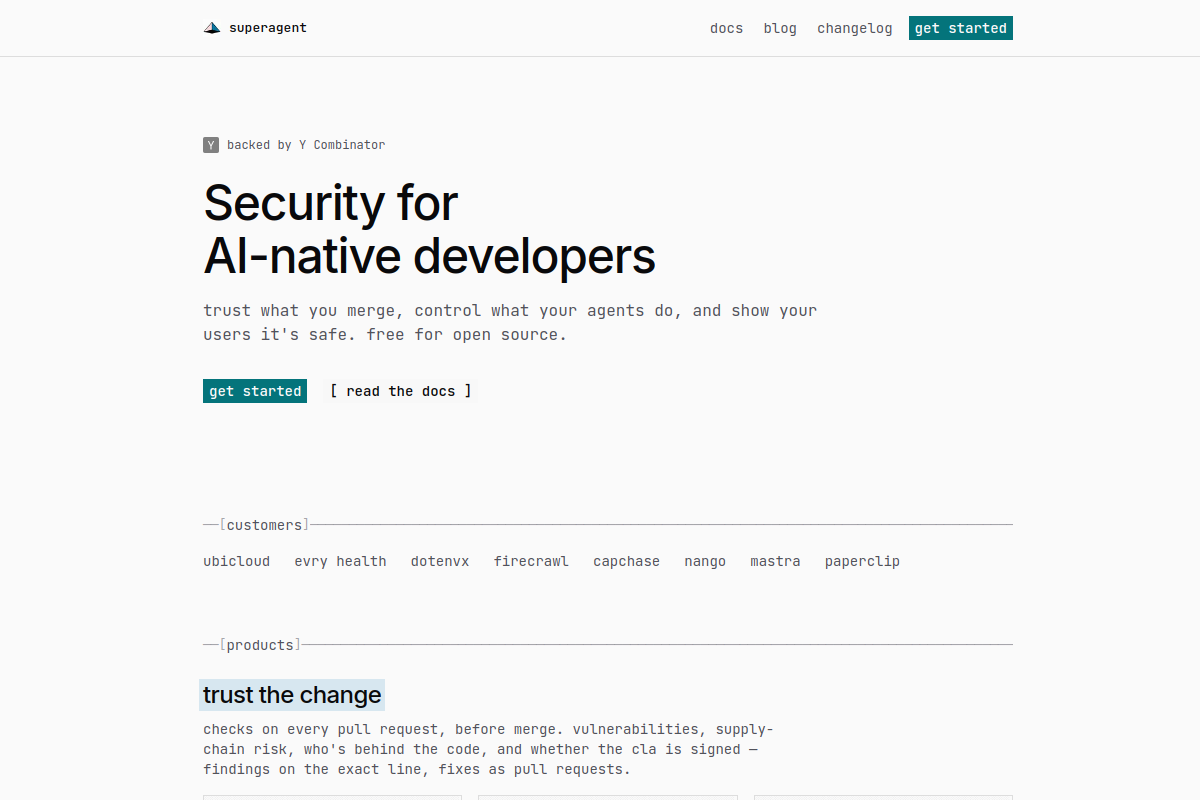Select the dotenvx customer name
1200x800 pixels.
point(440,561)
